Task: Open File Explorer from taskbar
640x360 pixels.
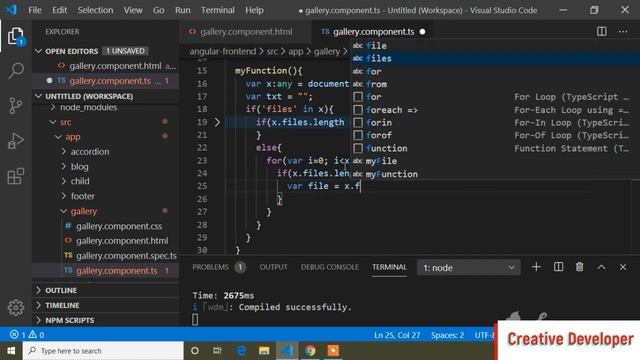Action: [x=264, y=351]
